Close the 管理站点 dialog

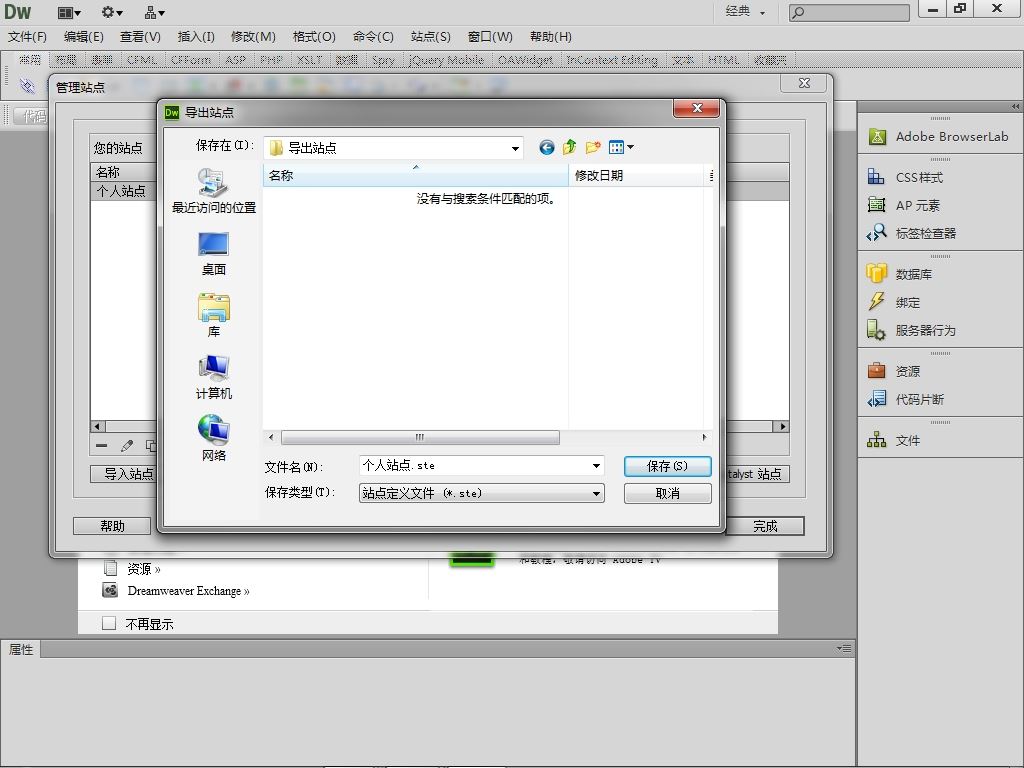point(805,83)
